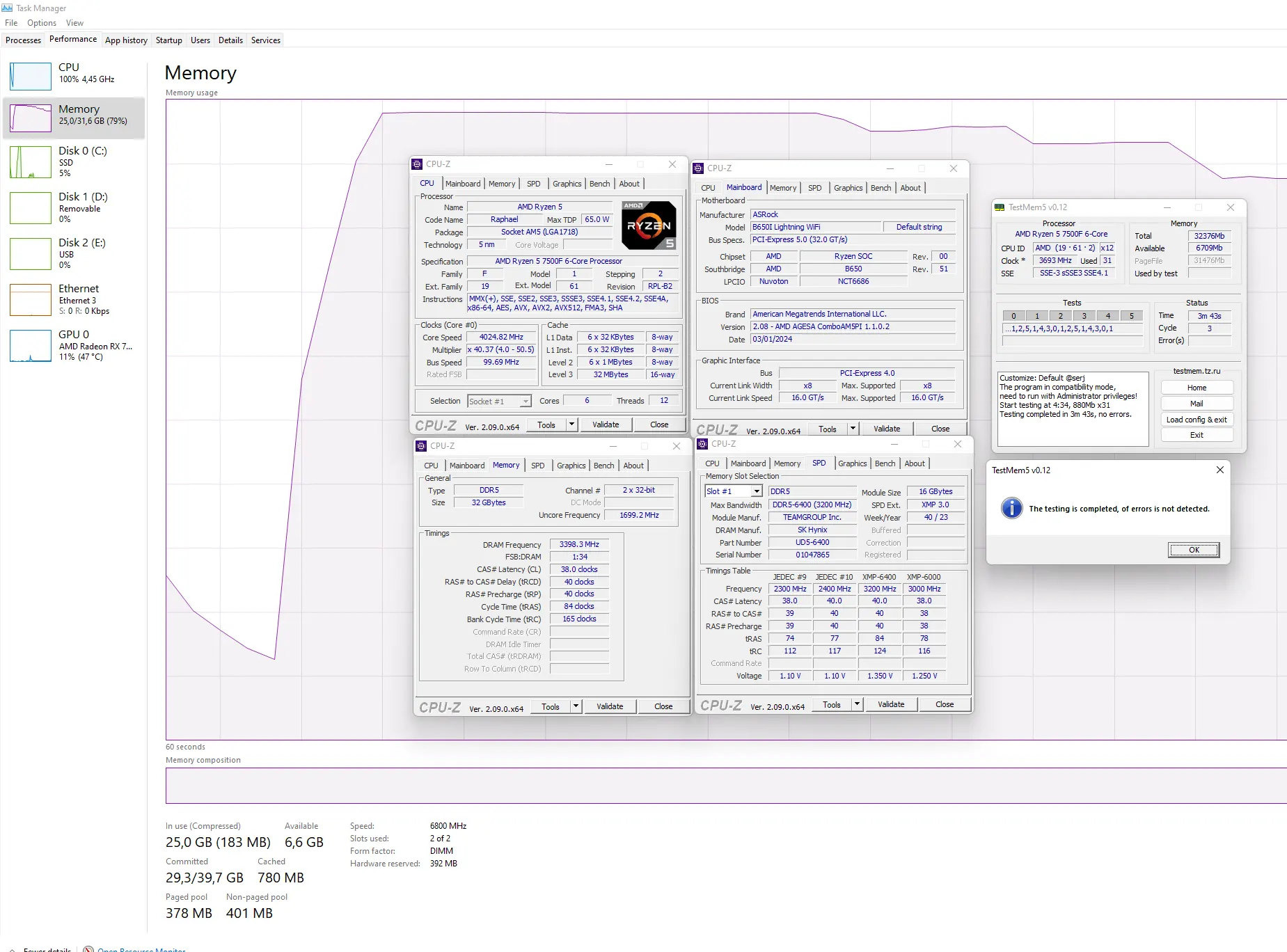The width and height of the screenshot is (1287, 952).
Task: Select GPU 0 AMD Radeon in sidebar
Action: 74,345
